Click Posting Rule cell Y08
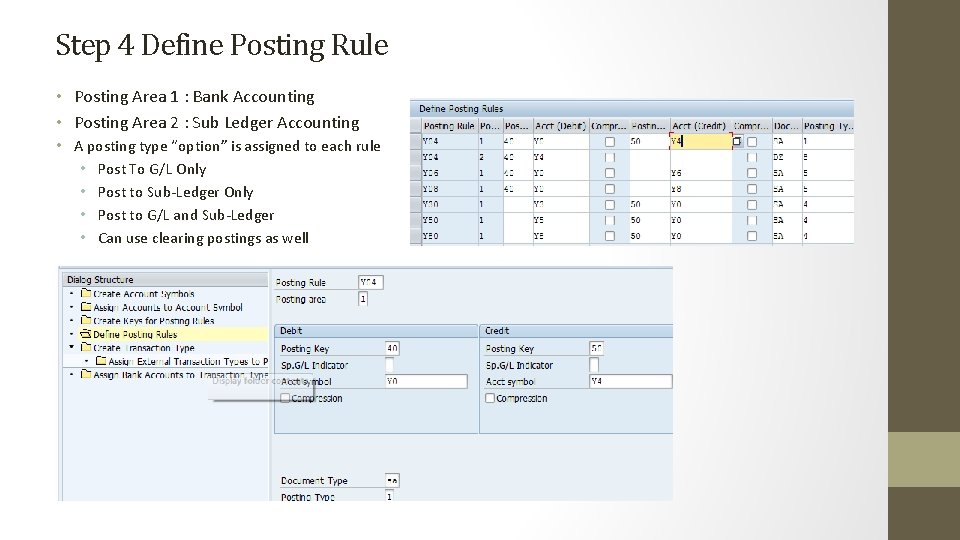The height and width of the screenshot is (540, 960). point(449,189)
